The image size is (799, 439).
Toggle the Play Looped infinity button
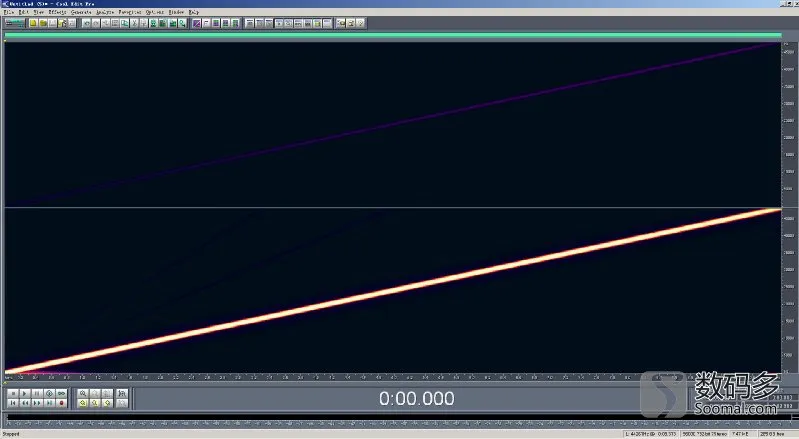pos(62,393)
